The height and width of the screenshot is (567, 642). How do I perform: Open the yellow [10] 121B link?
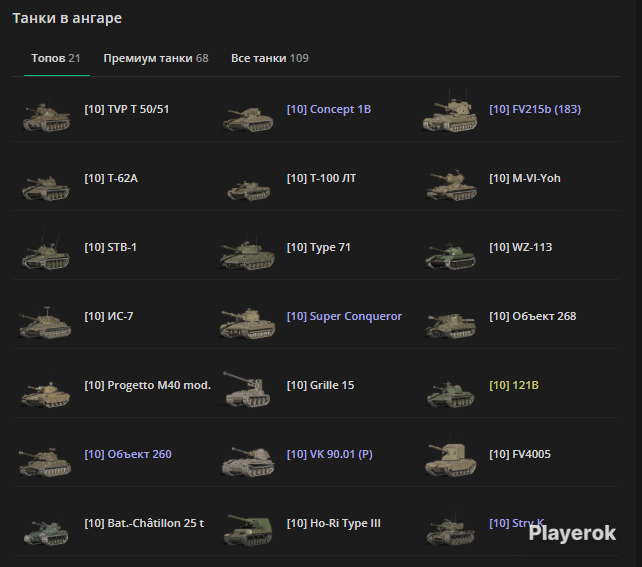pos(514,385)
